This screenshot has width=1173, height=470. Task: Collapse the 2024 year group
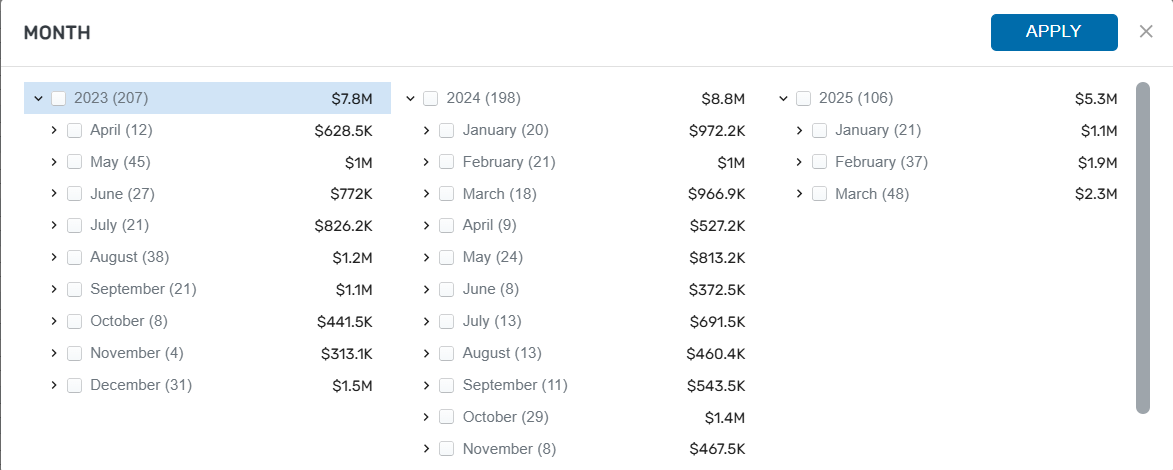pos(410,98)
